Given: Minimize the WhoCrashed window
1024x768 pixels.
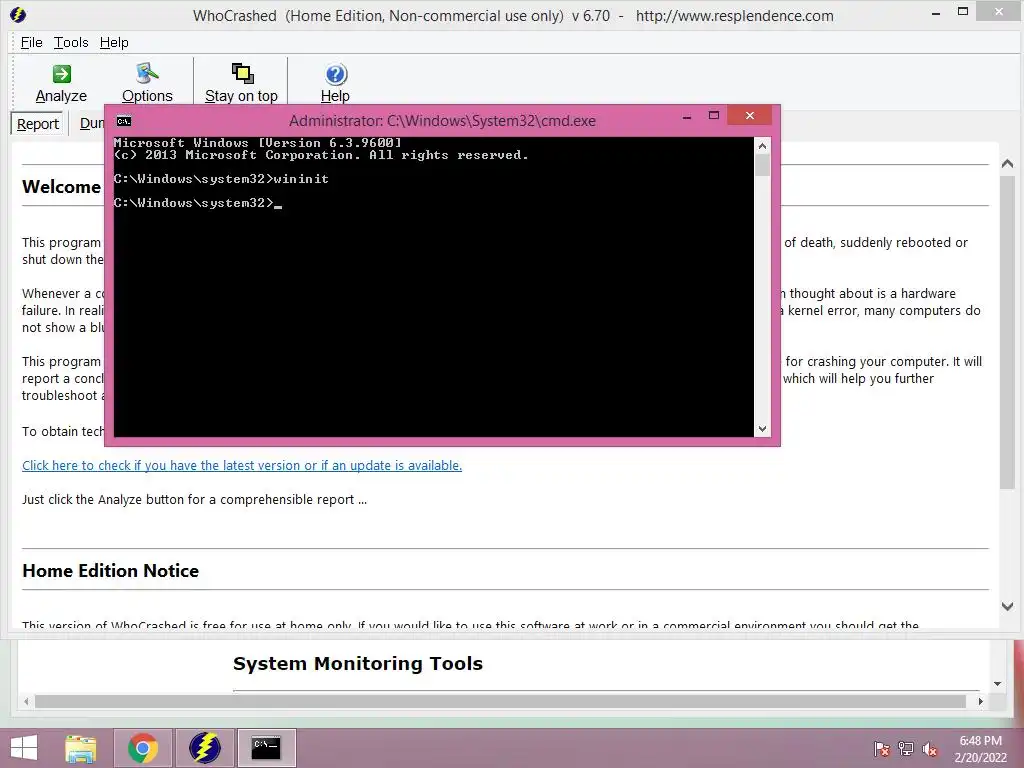Looking at the screenshot, I should point(935,12).
